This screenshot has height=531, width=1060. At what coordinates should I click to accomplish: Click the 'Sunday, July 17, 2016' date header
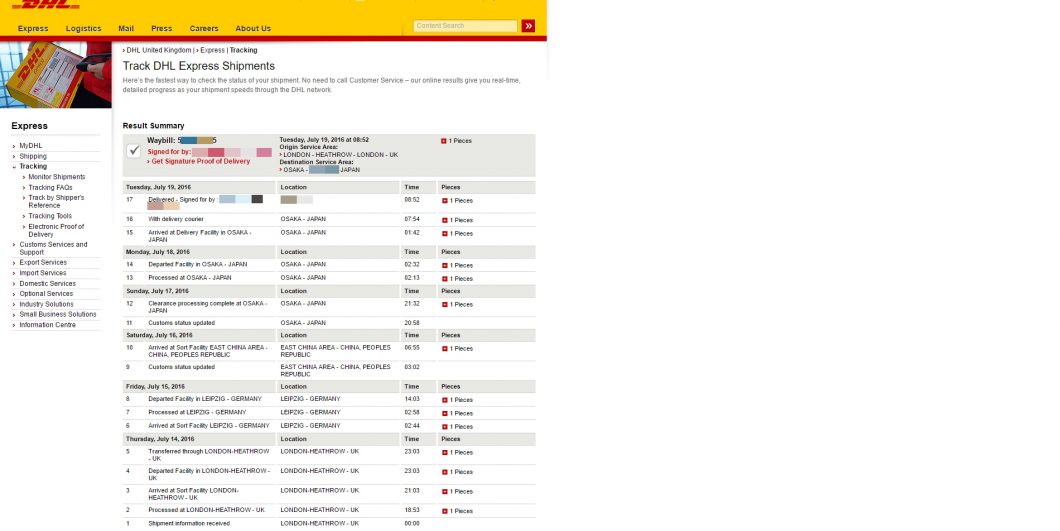158,292
